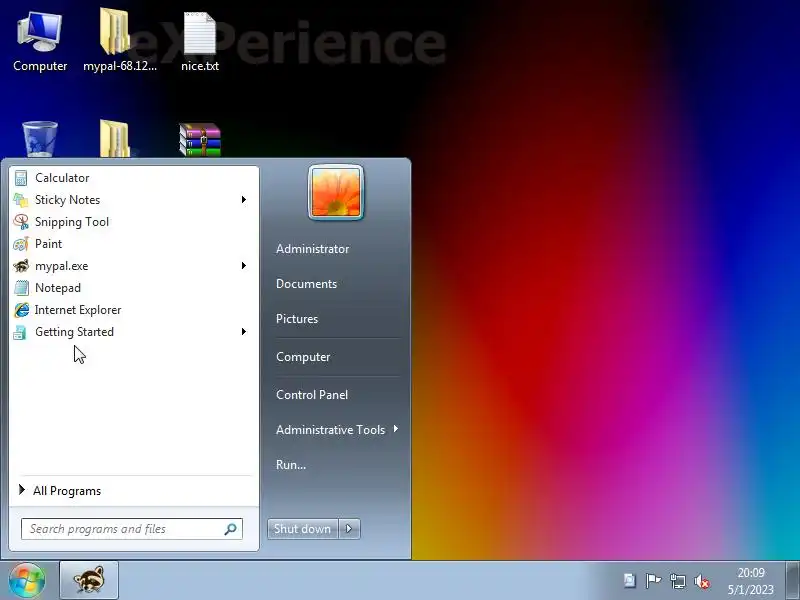Launch Paint from the Start menu
The width and height of the screenshot is (800, 600).
pyautogui.click(x=133, y=244)
